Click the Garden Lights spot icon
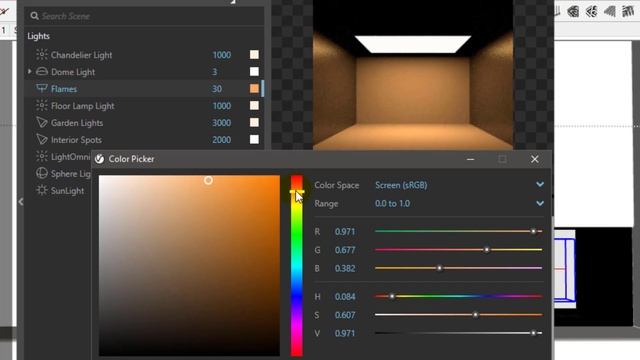 click(x=42, y=122)
